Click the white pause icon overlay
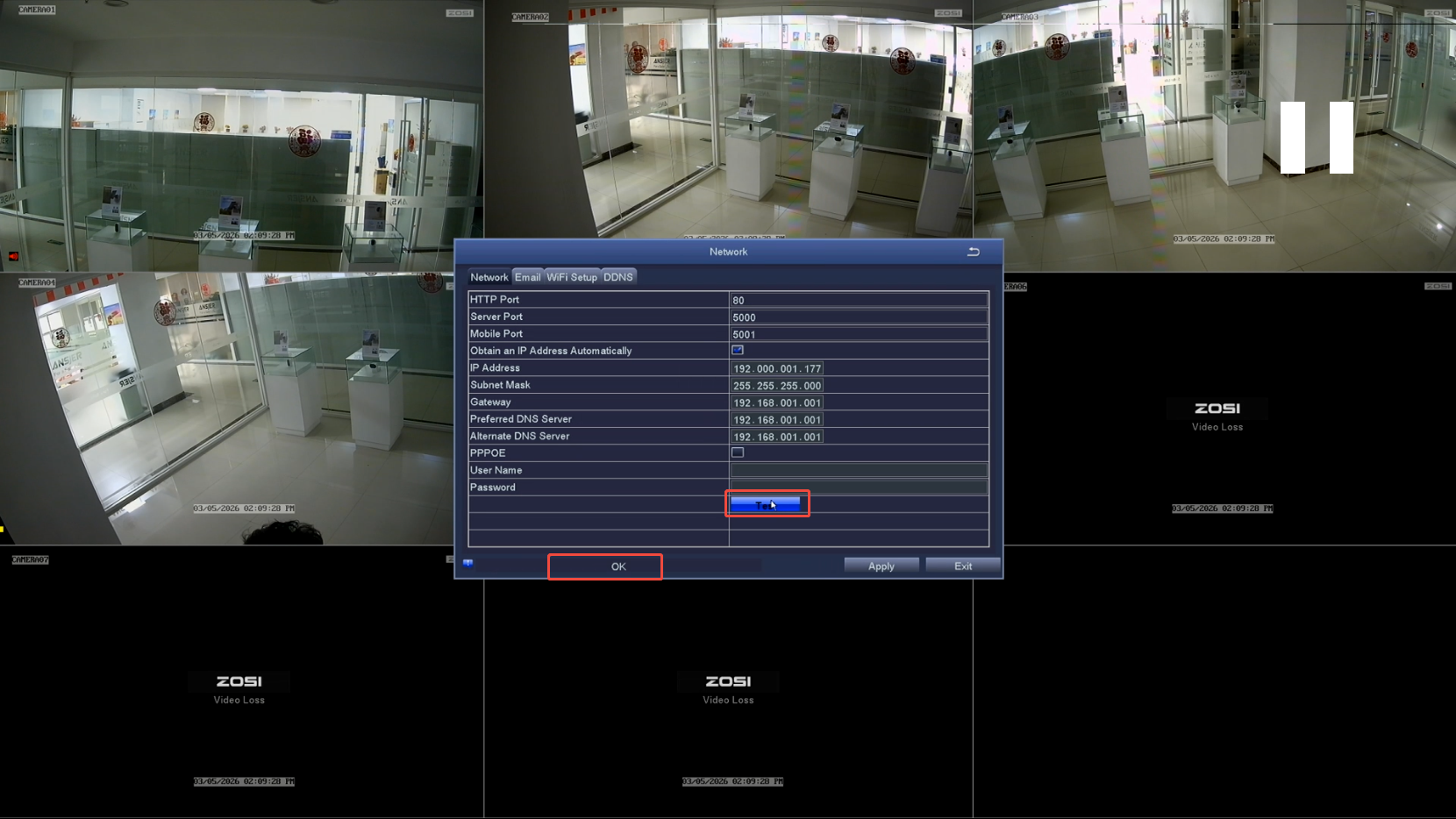The height and width of the screenshot is (819, 1456). (1317, 138)
